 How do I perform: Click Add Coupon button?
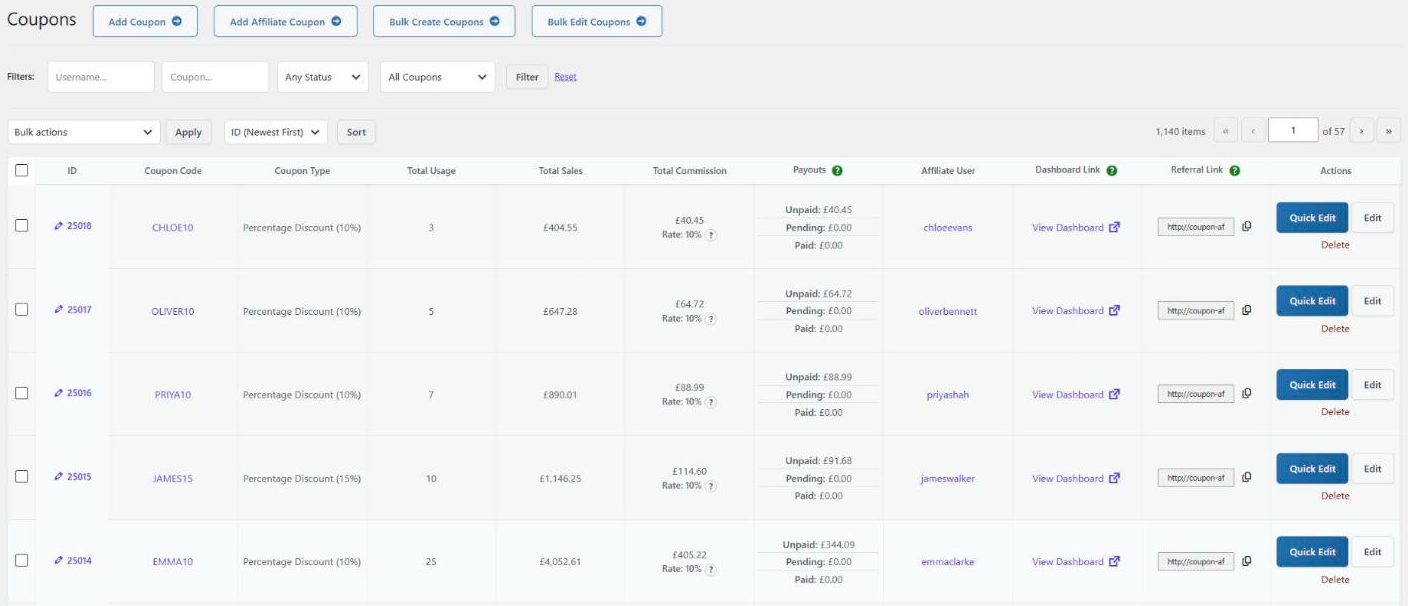(145, 21)
